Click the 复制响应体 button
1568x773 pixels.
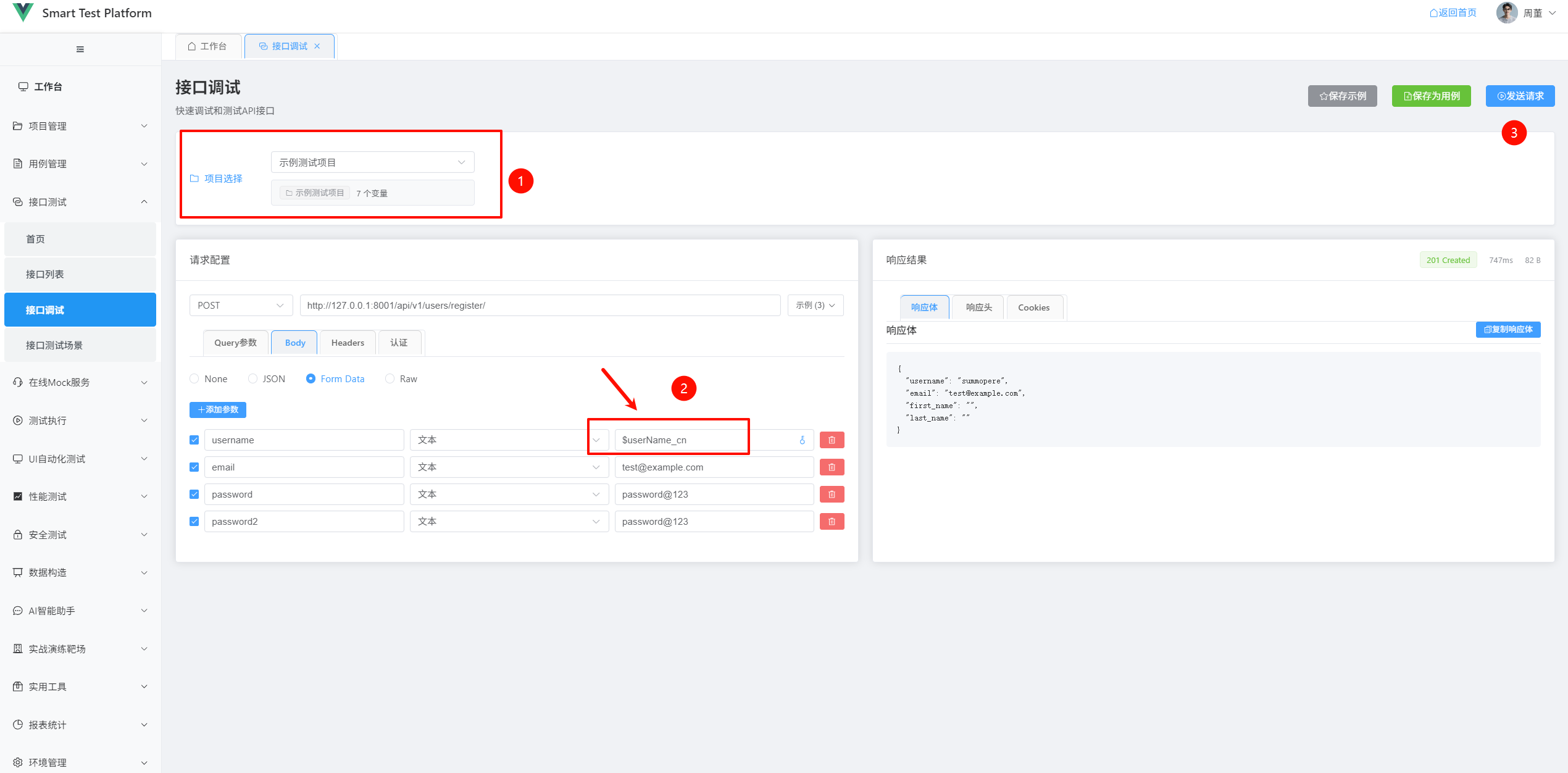point(1508,330)
